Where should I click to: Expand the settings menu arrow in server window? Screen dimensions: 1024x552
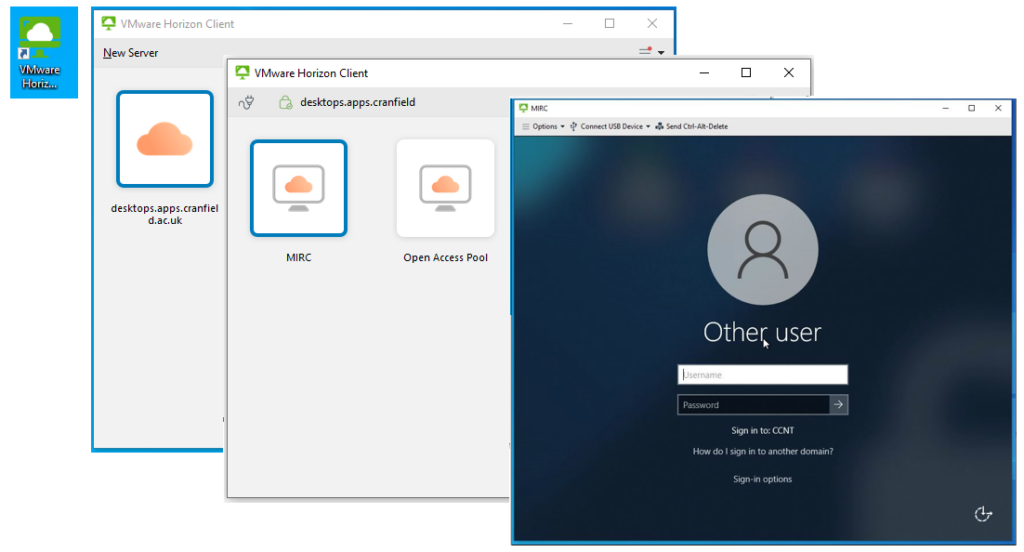pyautogui.click(x=661, y=53)
